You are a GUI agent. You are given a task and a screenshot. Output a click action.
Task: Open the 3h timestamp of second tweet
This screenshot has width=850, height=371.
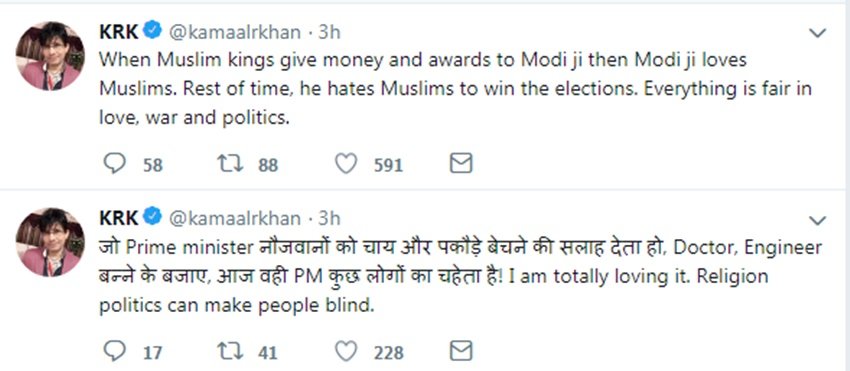pos(329,219)
